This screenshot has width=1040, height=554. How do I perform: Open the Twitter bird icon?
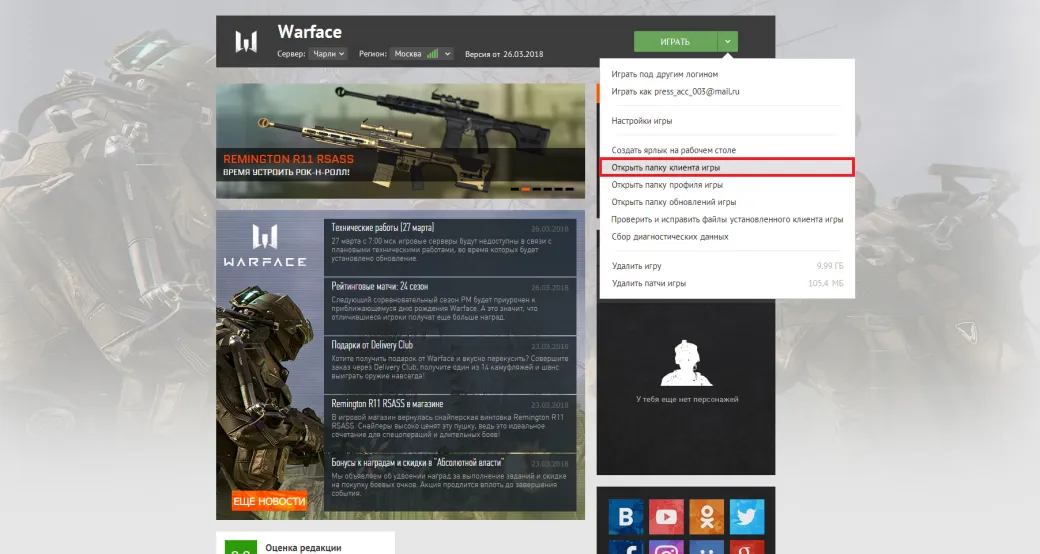click(x=747, y=516)
